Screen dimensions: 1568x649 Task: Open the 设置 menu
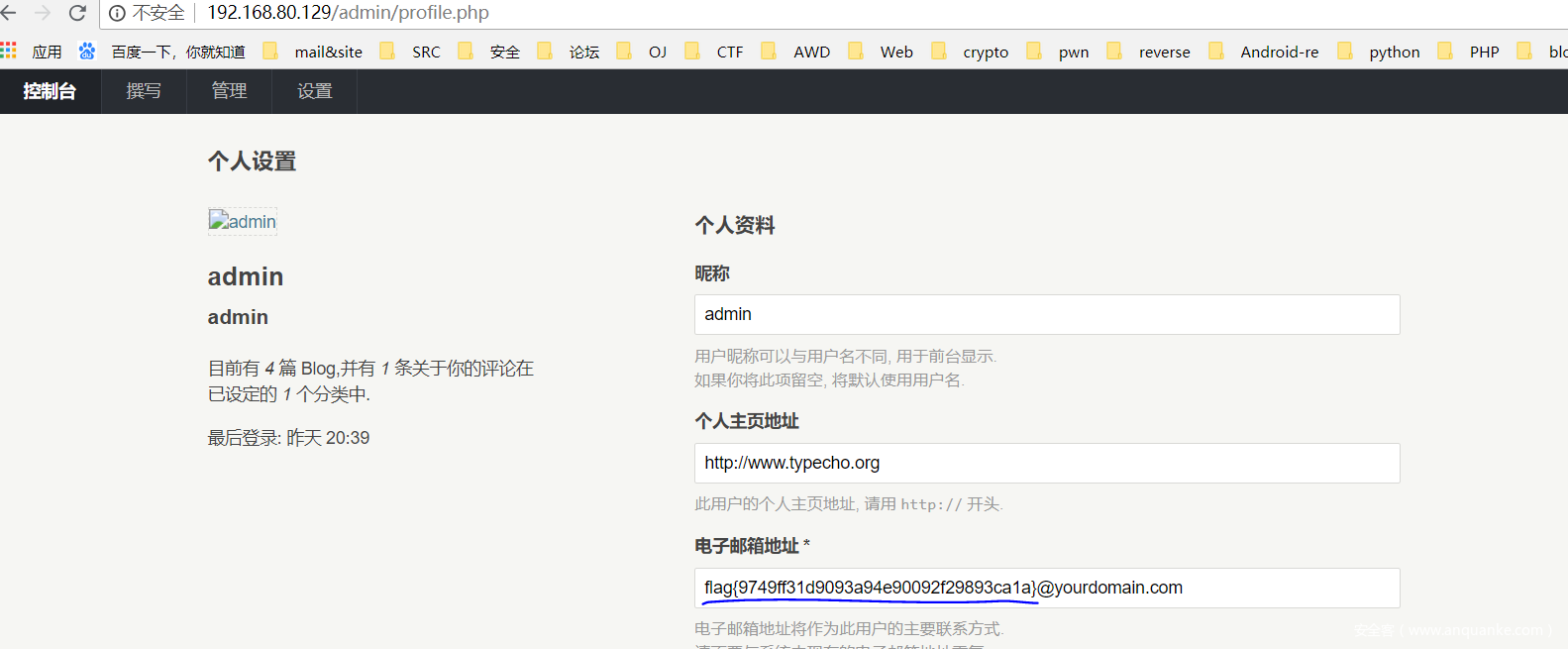pos(314,91)
